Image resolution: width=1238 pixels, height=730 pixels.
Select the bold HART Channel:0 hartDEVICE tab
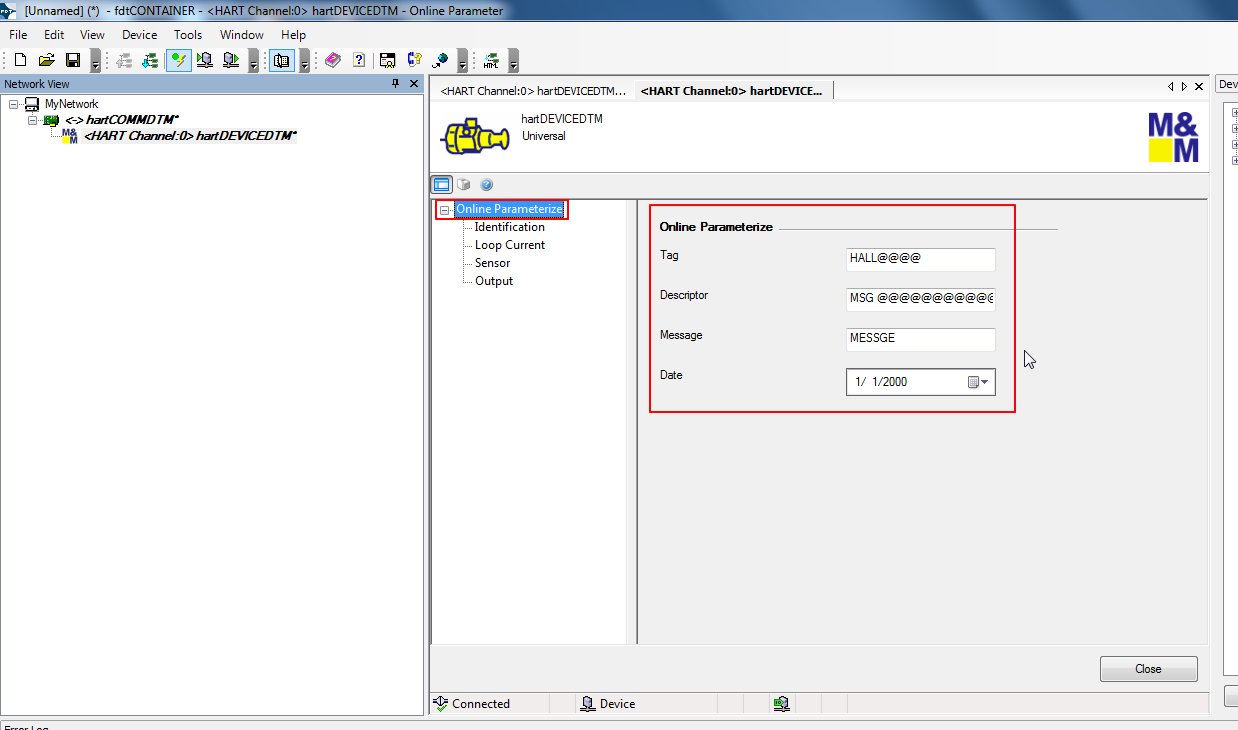(731, 90)
